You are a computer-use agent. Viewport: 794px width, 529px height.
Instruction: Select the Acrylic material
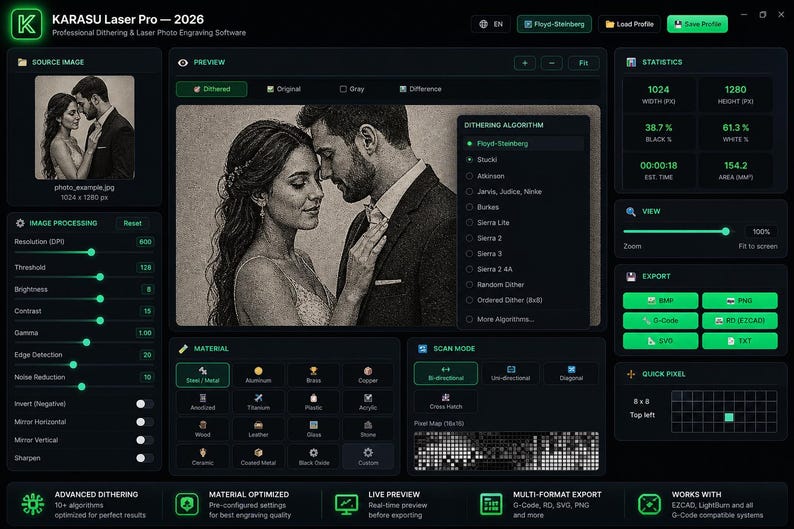pos(368,402)
